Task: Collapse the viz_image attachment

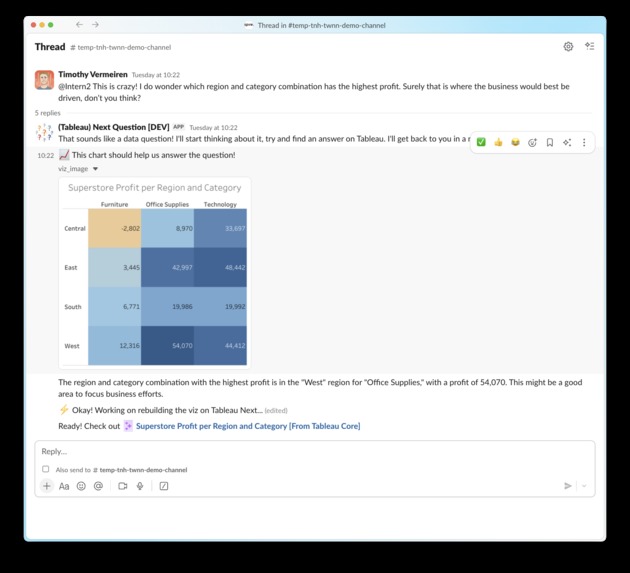Action: pos(95,169)
